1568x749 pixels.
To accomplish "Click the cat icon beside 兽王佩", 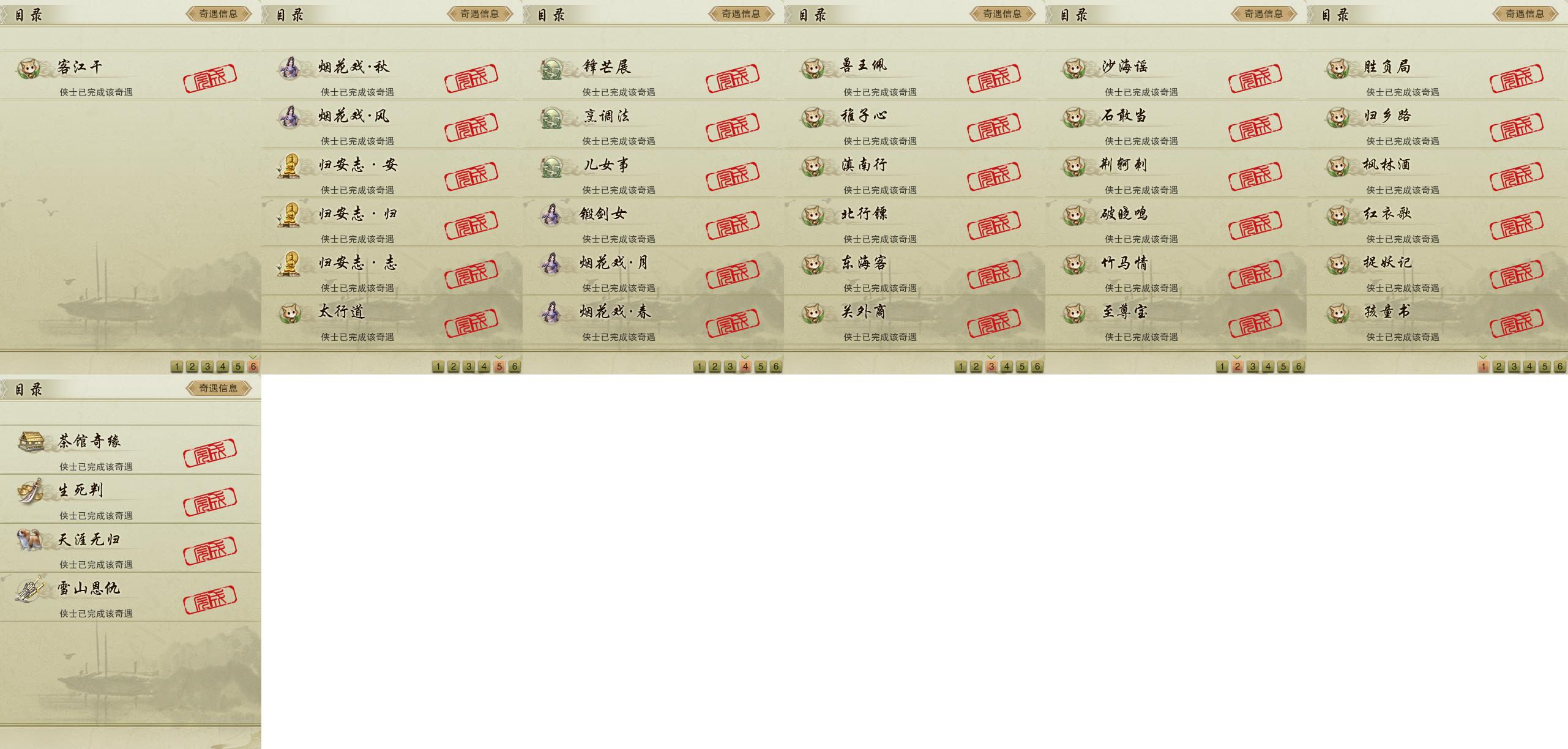I will pyautogui.click(x=813, y=67).
